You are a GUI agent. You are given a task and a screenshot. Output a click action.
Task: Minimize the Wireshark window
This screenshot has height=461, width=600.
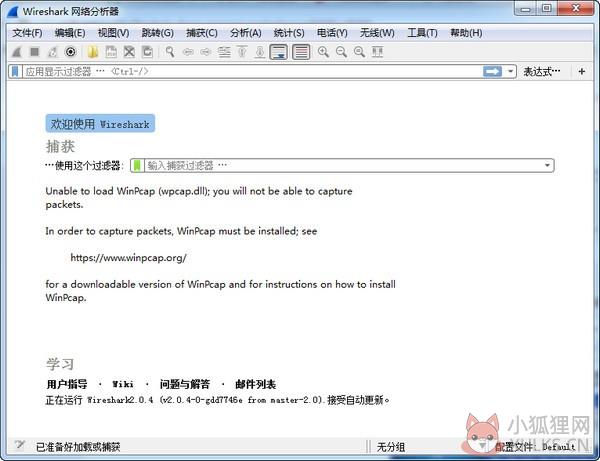[526, 8]
